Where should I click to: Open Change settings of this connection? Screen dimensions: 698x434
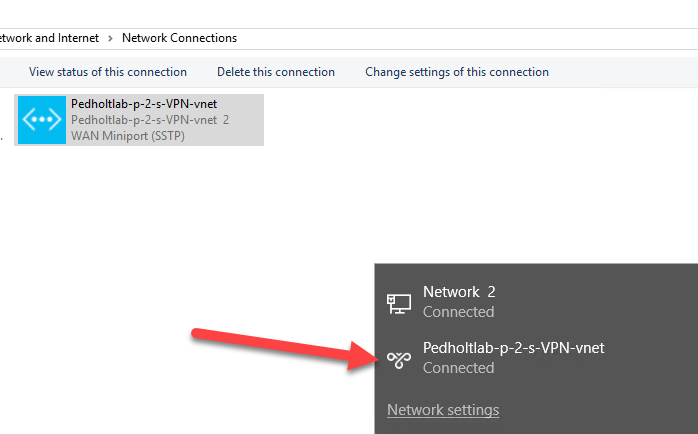[x=457, y=72]
